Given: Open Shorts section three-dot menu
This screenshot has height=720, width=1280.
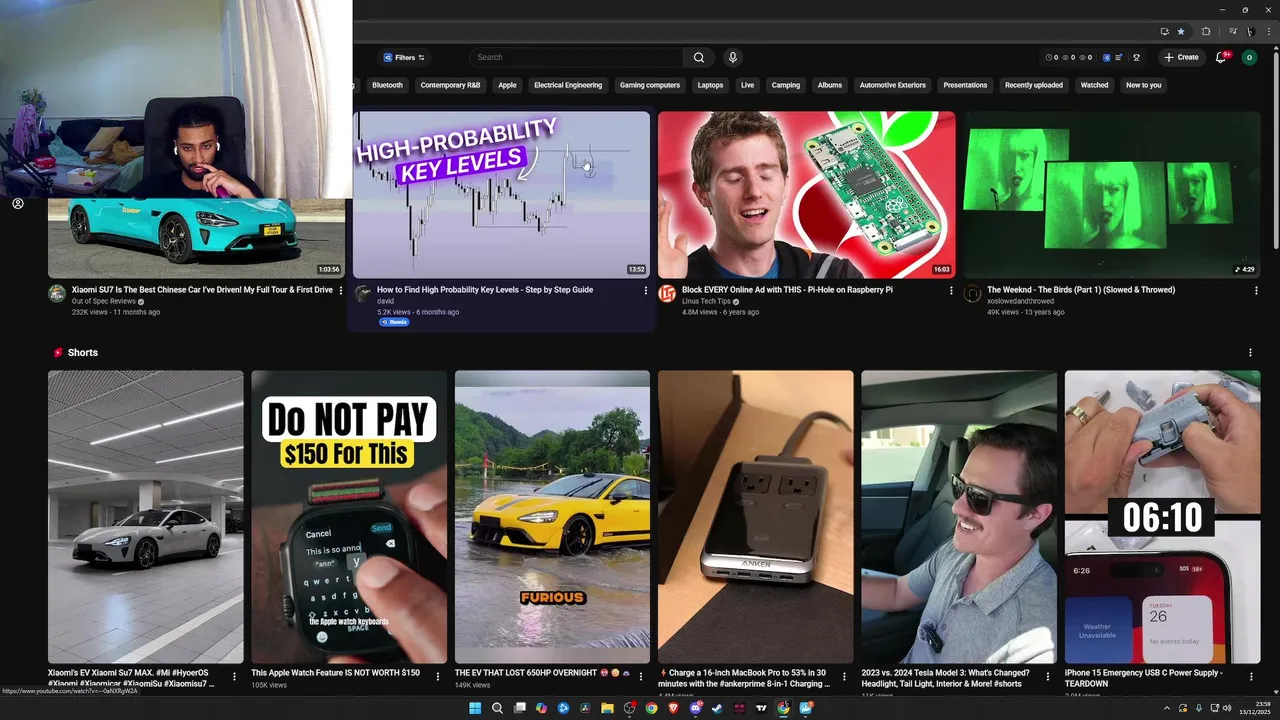Looking at the screenshot, I should pos(1250,352).
